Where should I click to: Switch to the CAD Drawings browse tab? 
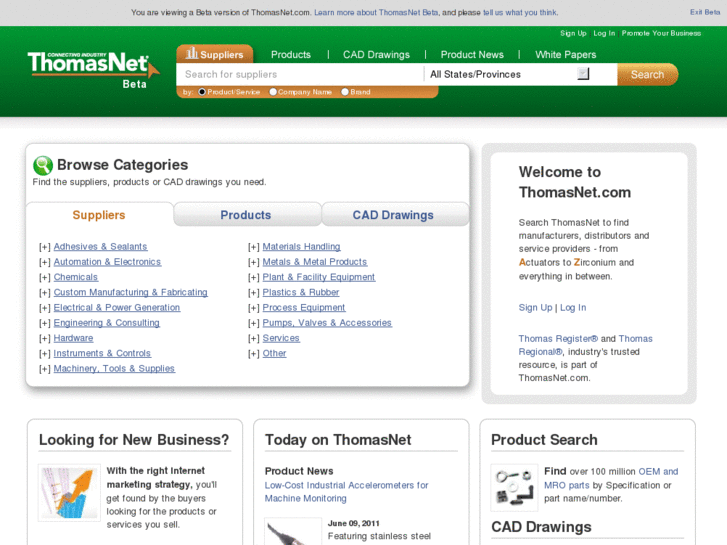[393, 215]
